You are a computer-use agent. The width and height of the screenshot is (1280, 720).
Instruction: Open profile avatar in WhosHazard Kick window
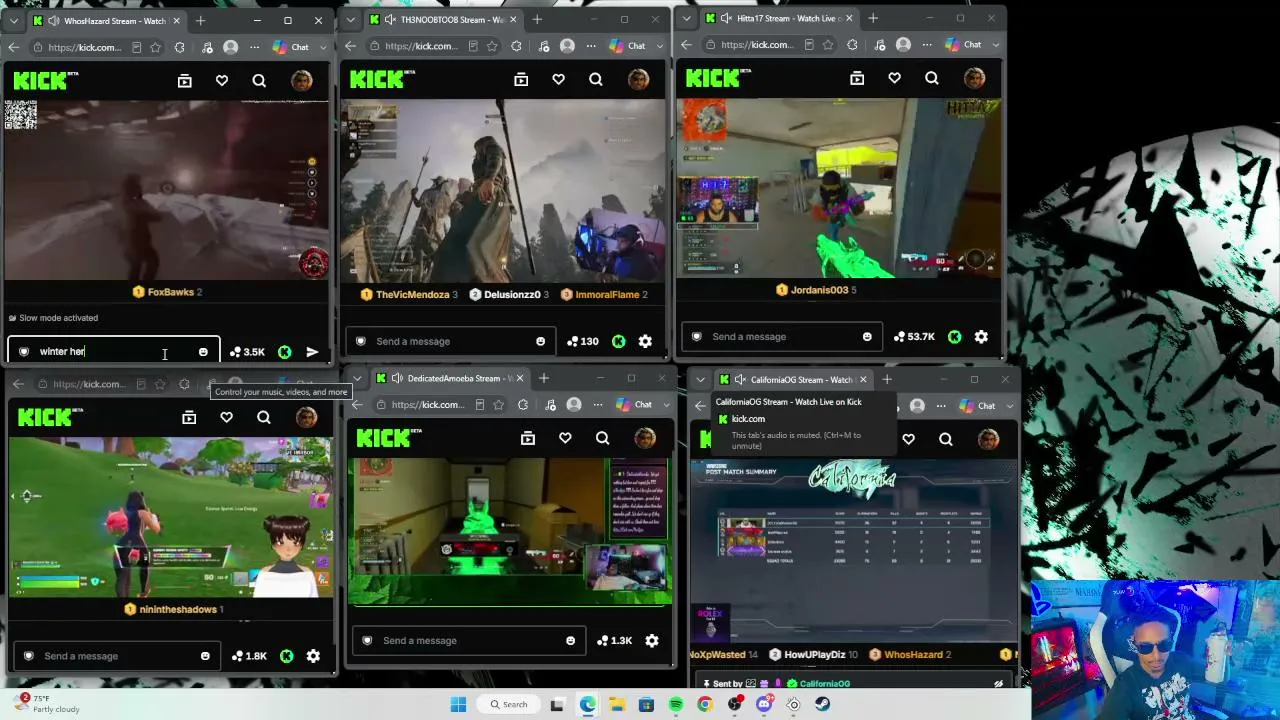[x=301, y=81]
